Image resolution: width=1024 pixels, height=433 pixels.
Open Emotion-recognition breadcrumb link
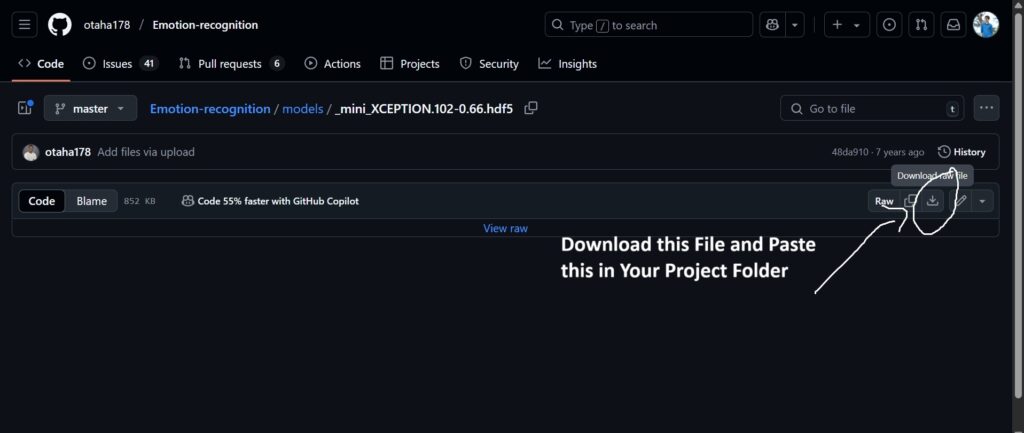210,108
